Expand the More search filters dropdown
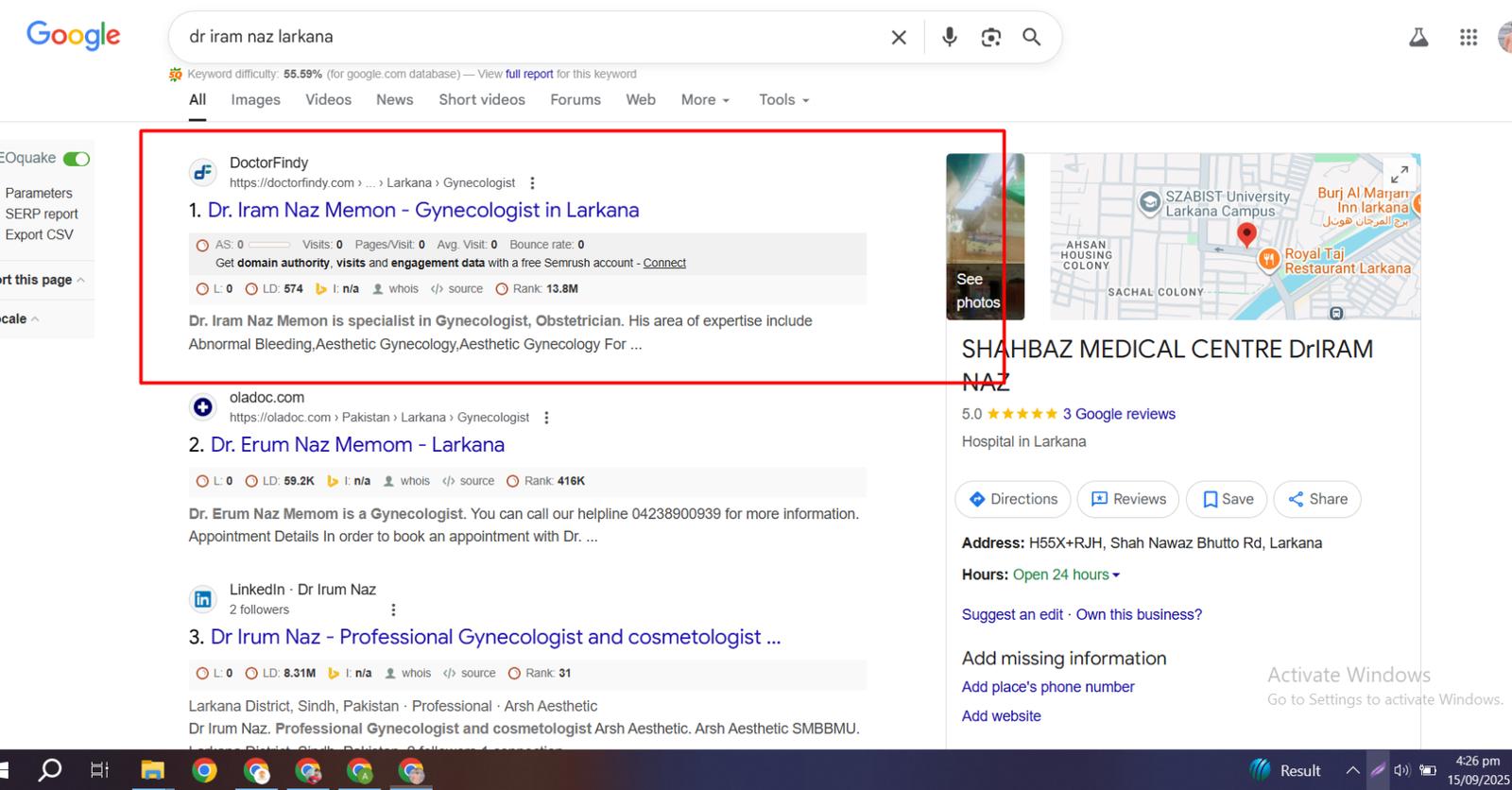Viewport: 1512px width, 790px height. tap(705, 100)
